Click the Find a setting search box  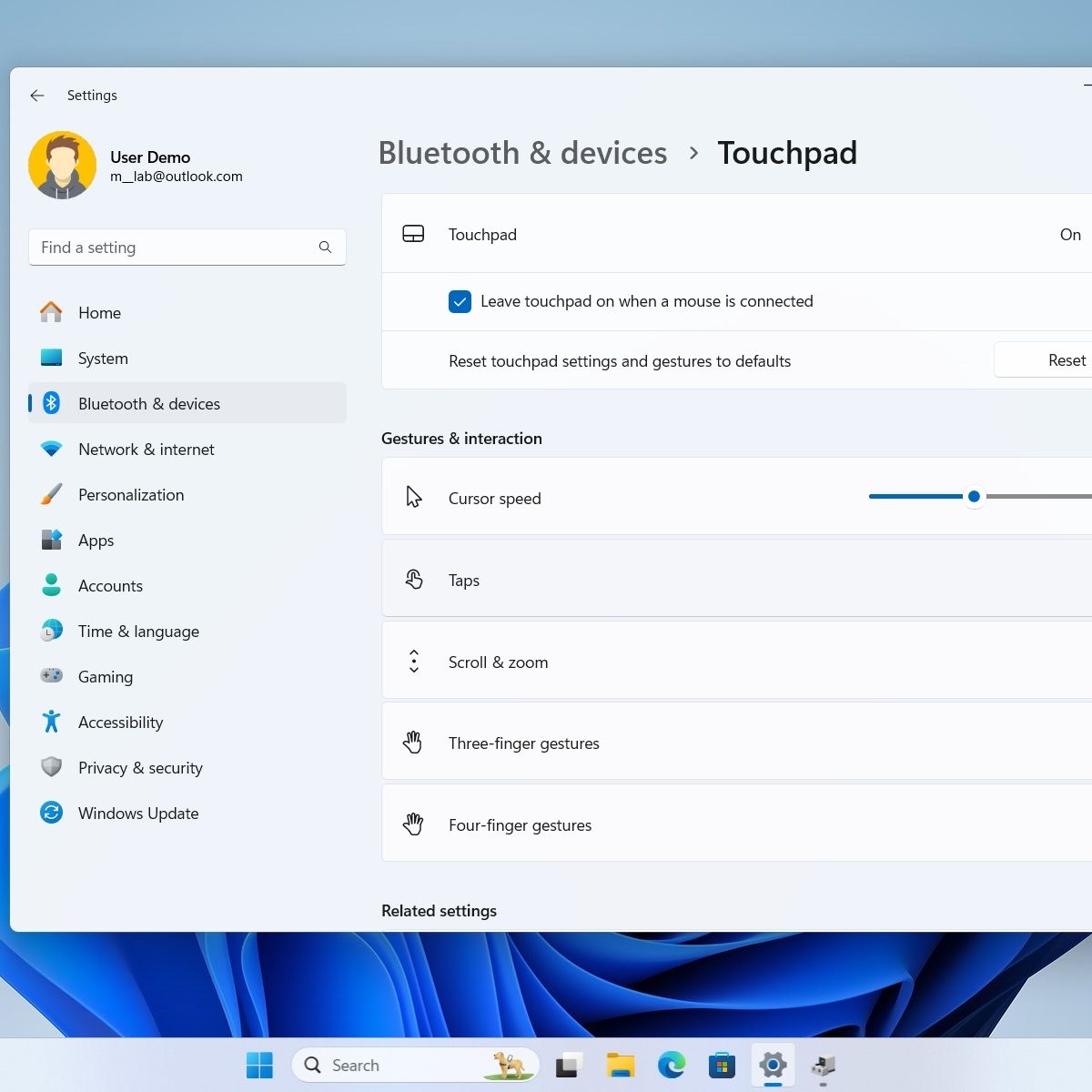tap(173, 248)
